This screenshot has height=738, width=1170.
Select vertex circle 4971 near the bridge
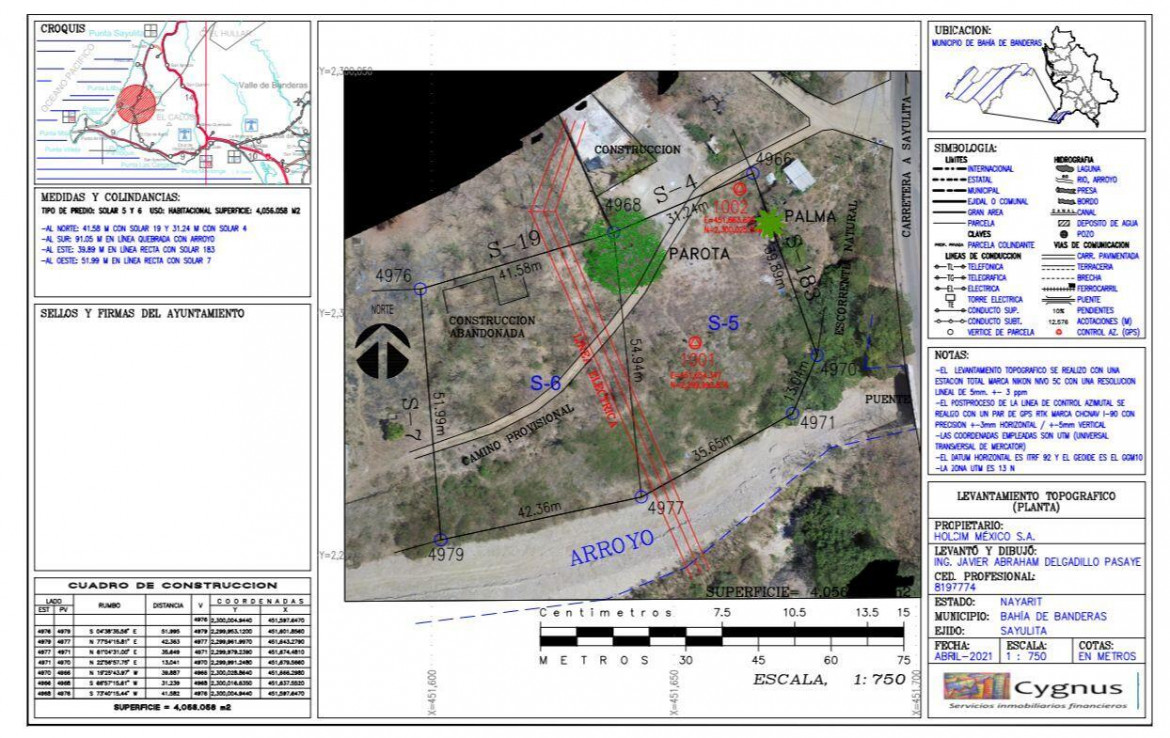coord(792,412)
